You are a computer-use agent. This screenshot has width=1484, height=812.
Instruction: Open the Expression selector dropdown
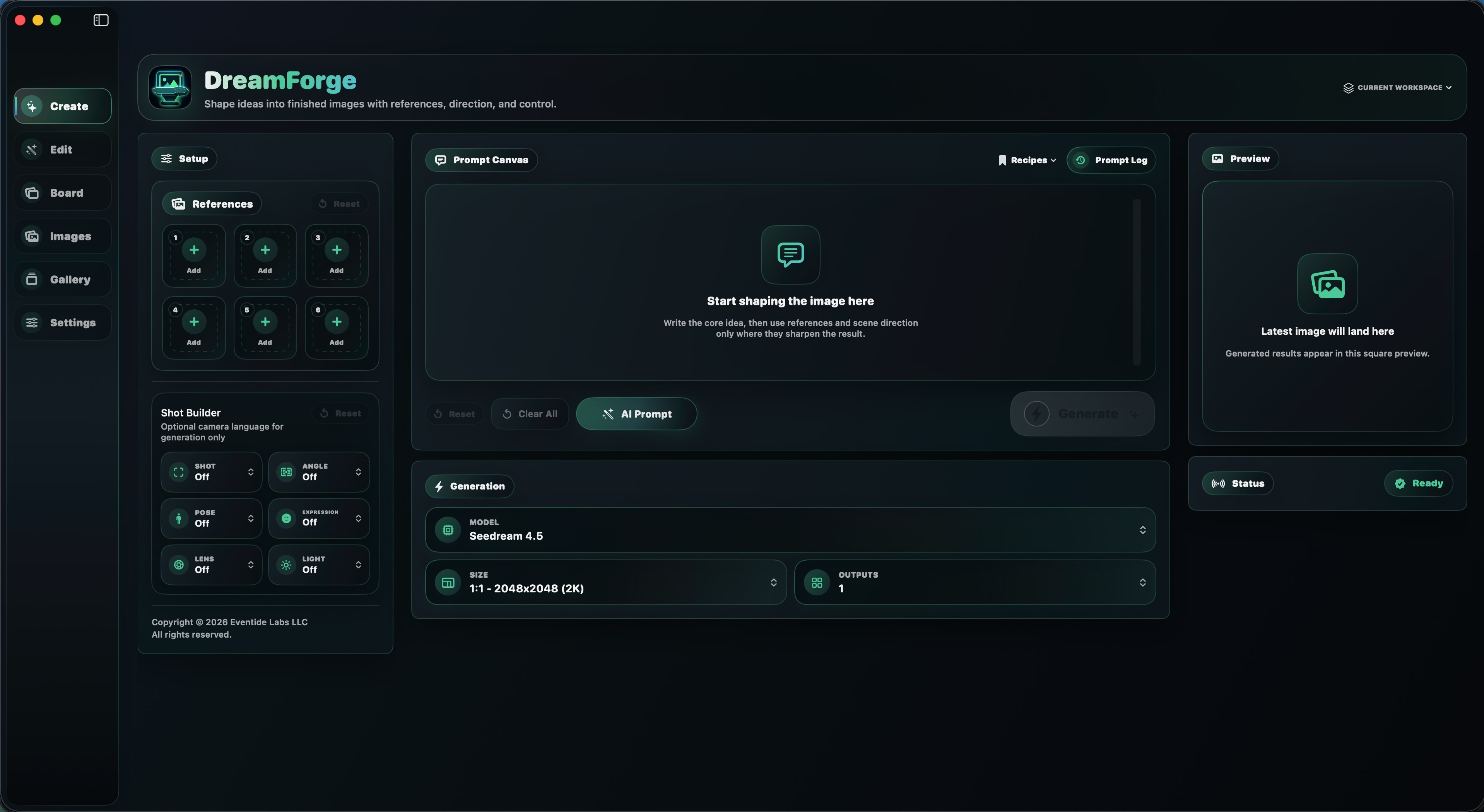[x=318, y=518]
